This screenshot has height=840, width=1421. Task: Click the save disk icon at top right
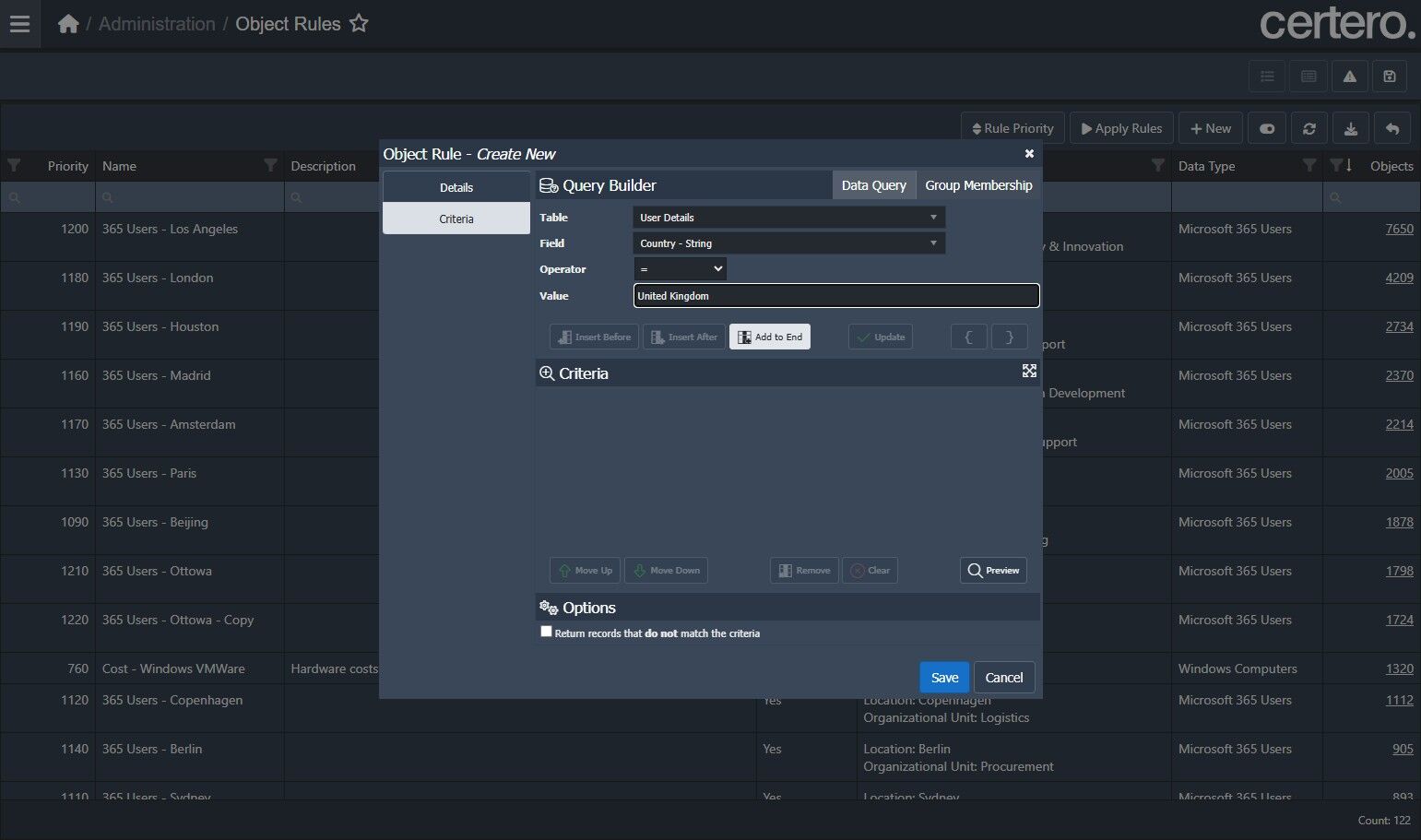(x=1389, y=77)
